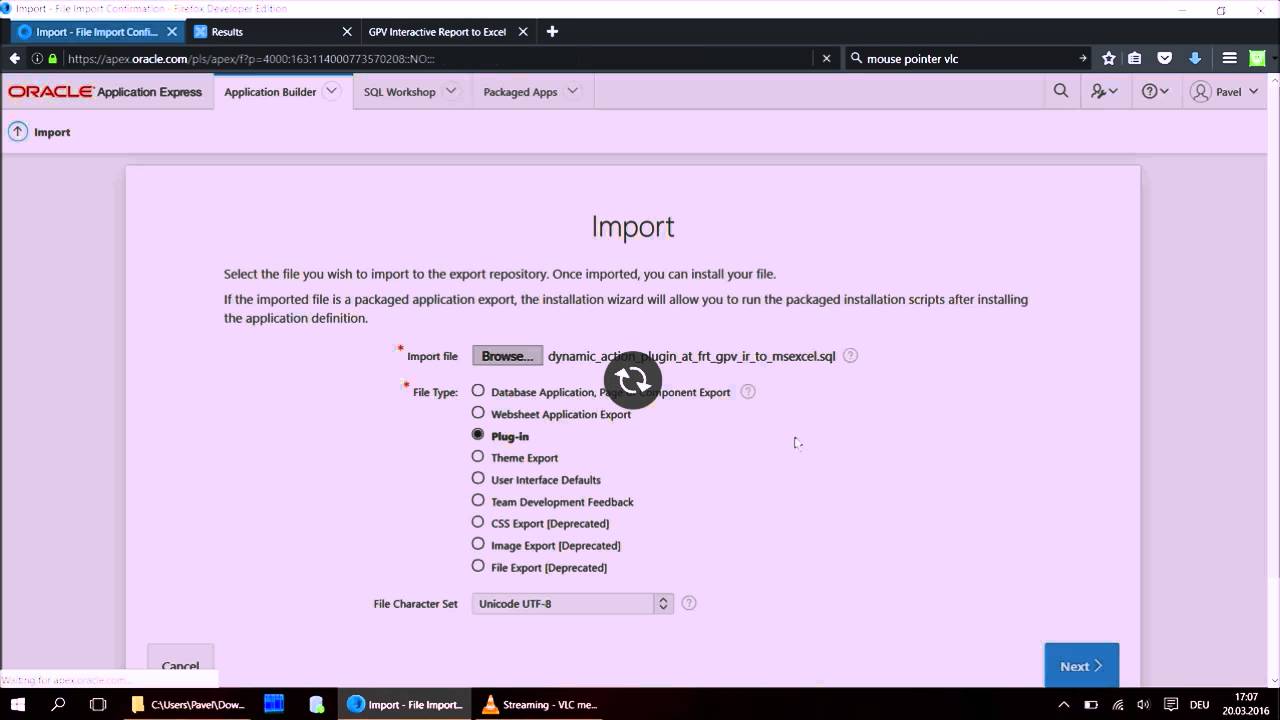Screen dimensions: 1280x720
Task: Select CSS Export [Deprecated] option
Action: (478, 522)
